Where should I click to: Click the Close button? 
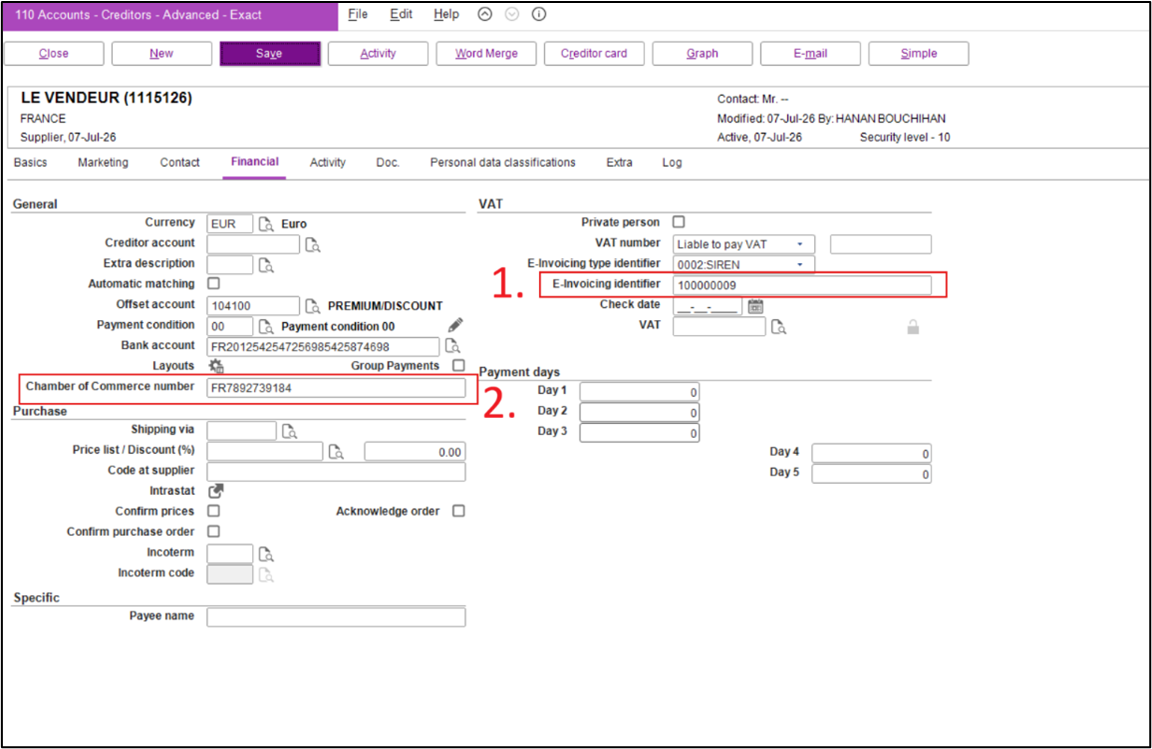coord(54,54)
